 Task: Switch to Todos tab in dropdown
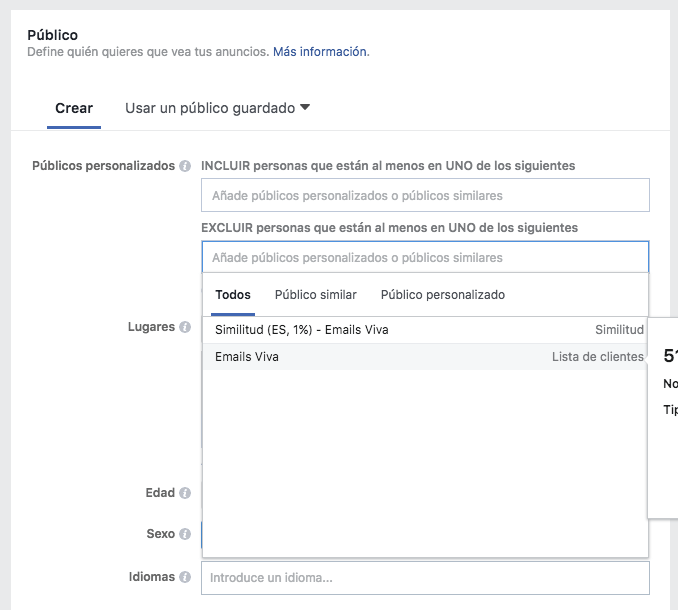point(233,295)
